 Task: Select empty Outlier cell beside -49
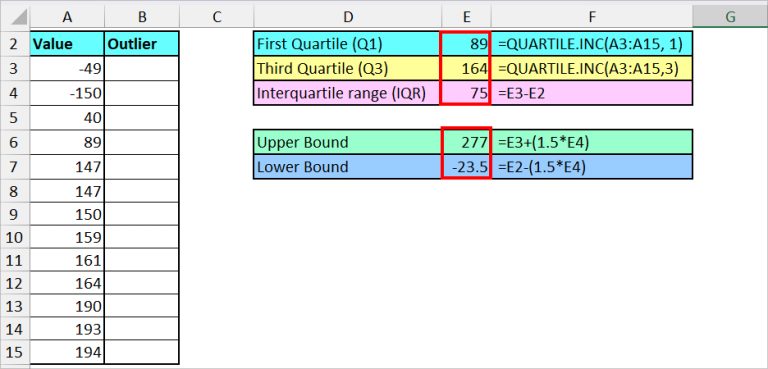pos(142,69)
